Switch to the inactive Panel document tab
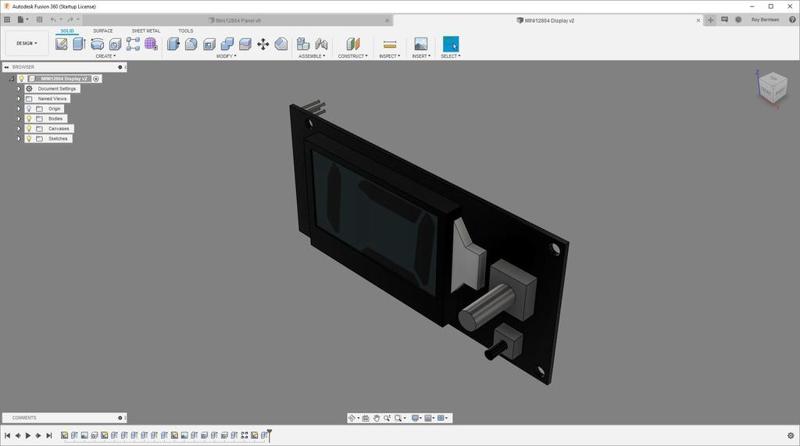The image size is (800, 446). pyautogui.click(x=237, y=20)
